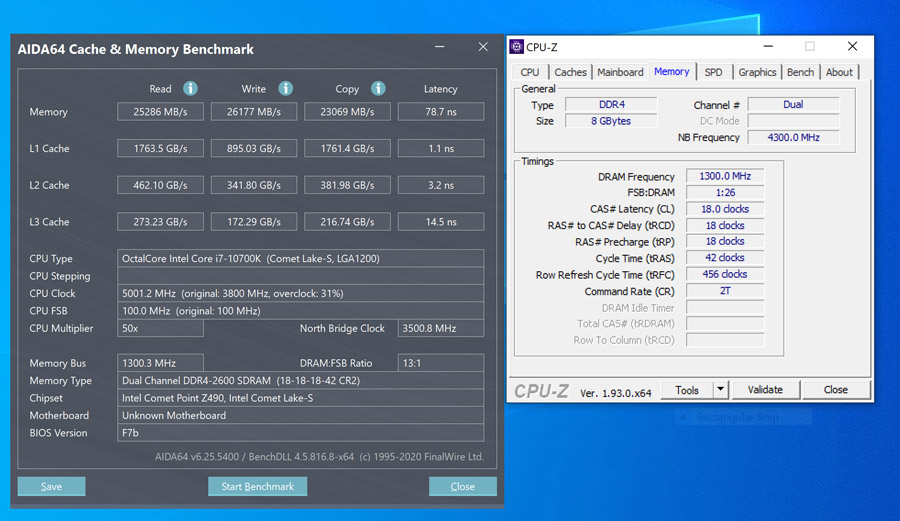Click L1 Cache Copy value 1761.4 GB/s
Viewport: 900px width, 521px height.
347,149
